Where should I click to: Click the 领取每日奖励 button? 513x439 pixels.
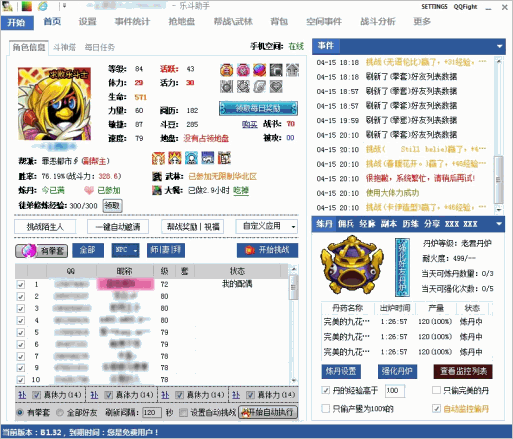[x=258, y=108]
